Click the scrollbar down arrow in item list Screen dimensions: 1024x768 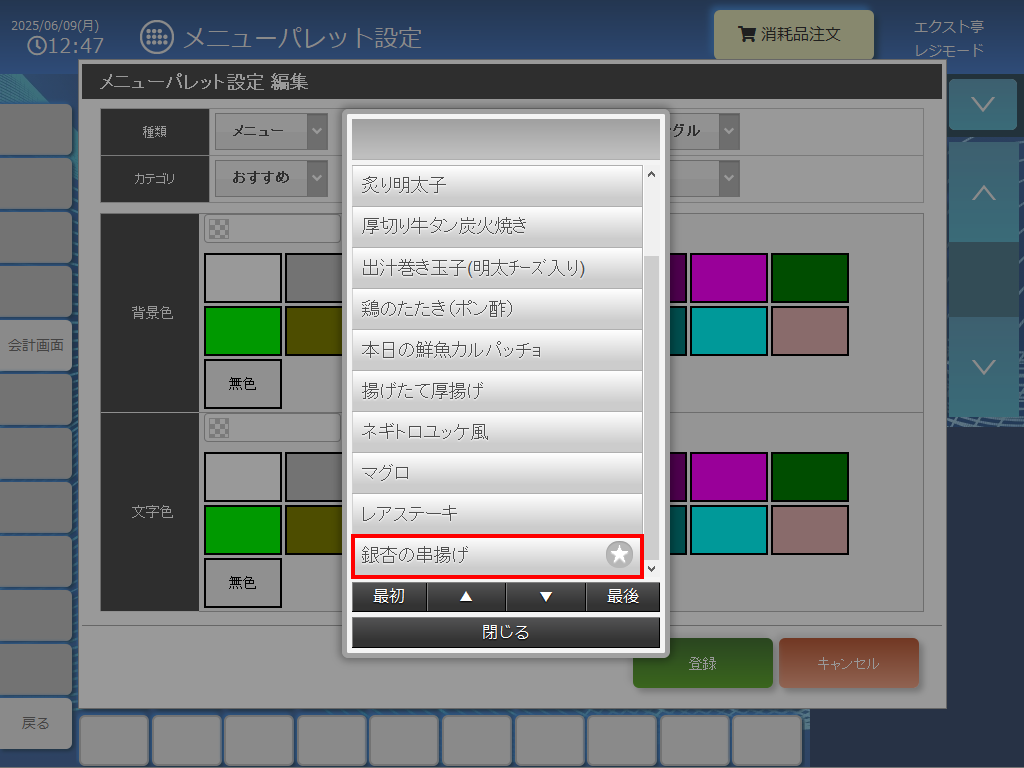[651, 569]
